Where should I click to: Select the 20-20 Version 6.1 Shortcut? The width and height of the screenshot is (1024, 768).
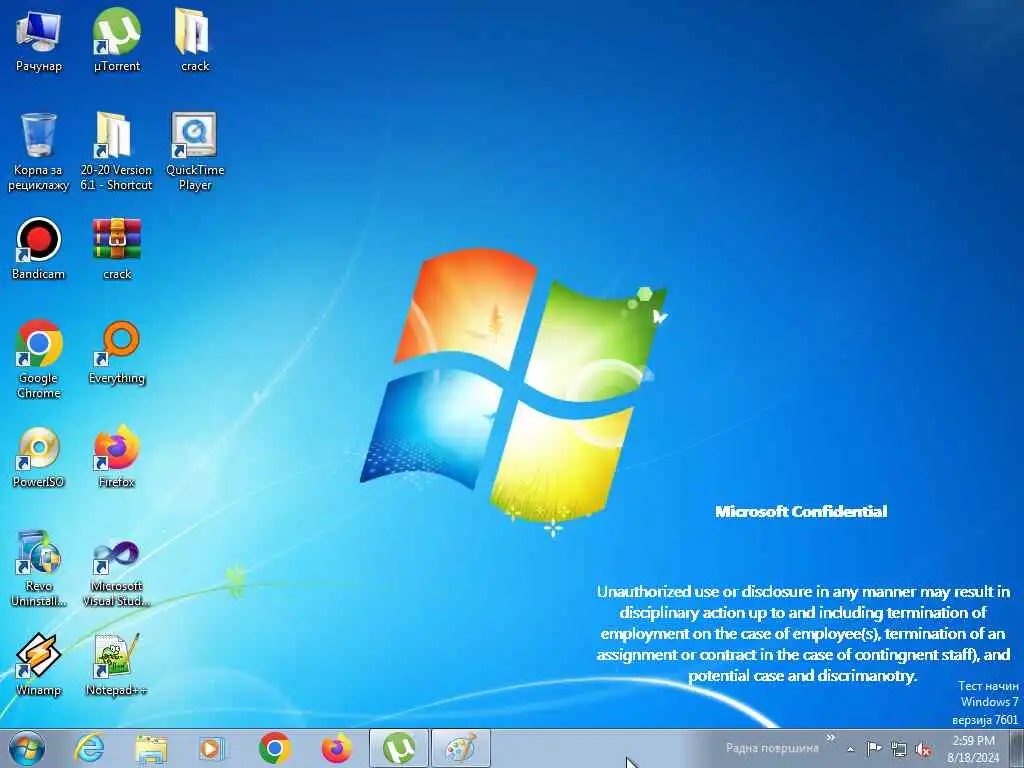coord(117,152)
